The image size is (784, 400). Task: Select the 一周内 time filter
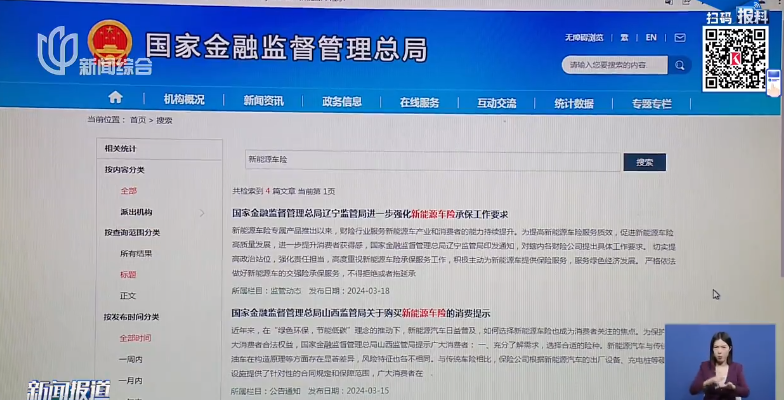click(130, 359)
